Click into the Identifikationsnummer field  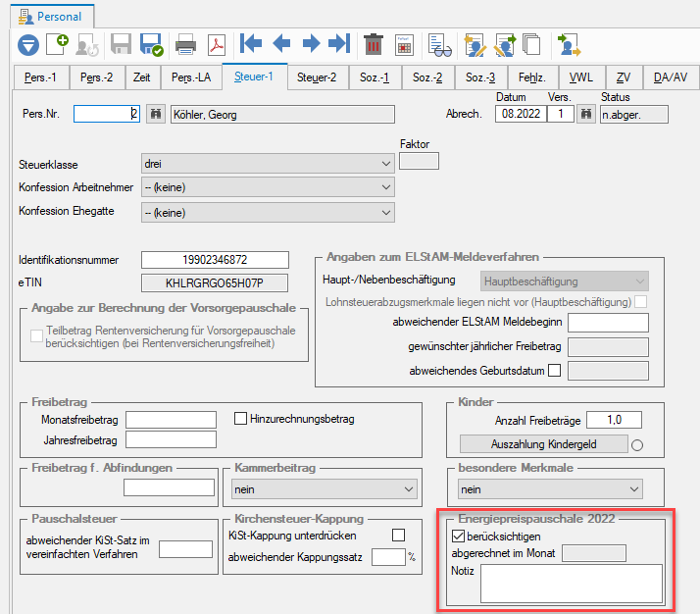click(215, 260)
